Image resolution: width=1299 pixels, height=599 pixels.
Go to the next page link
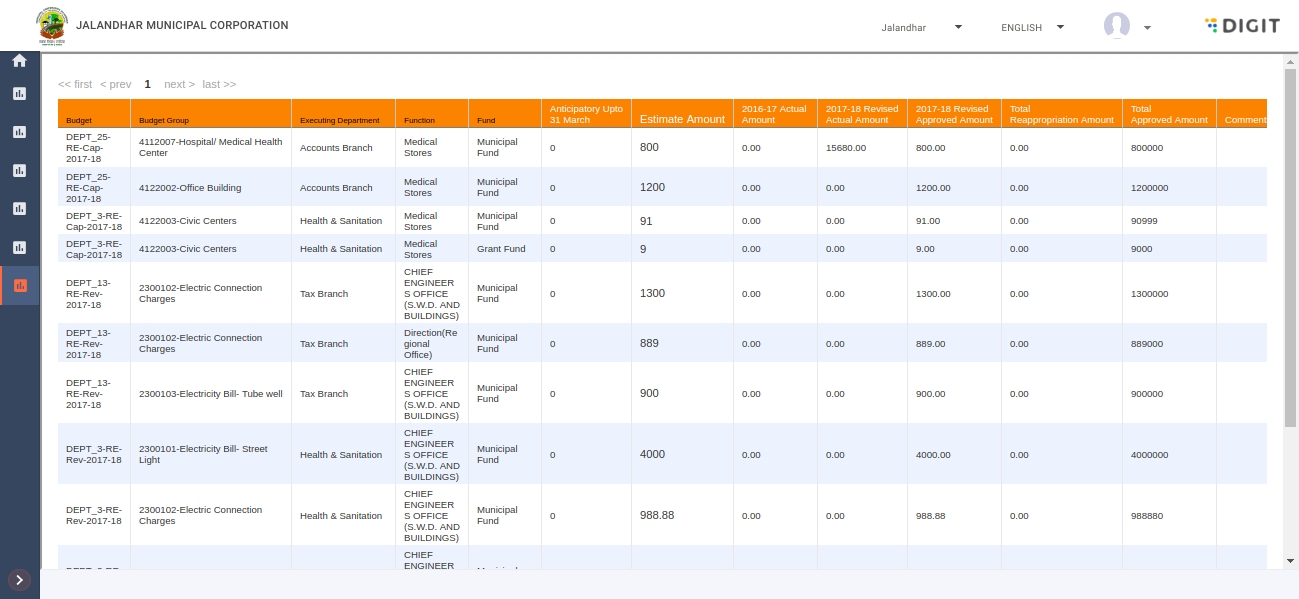[179, 84]
